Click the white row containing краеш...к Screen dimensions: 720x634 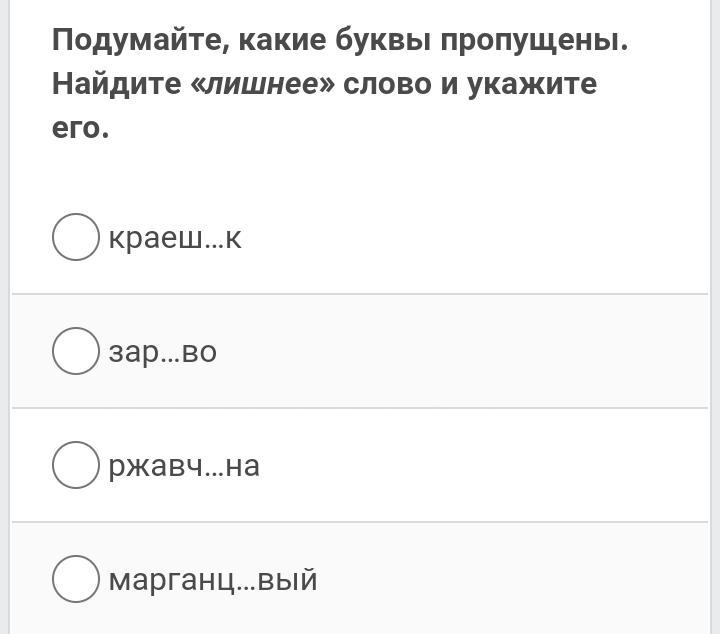click(x=360, y=237)
